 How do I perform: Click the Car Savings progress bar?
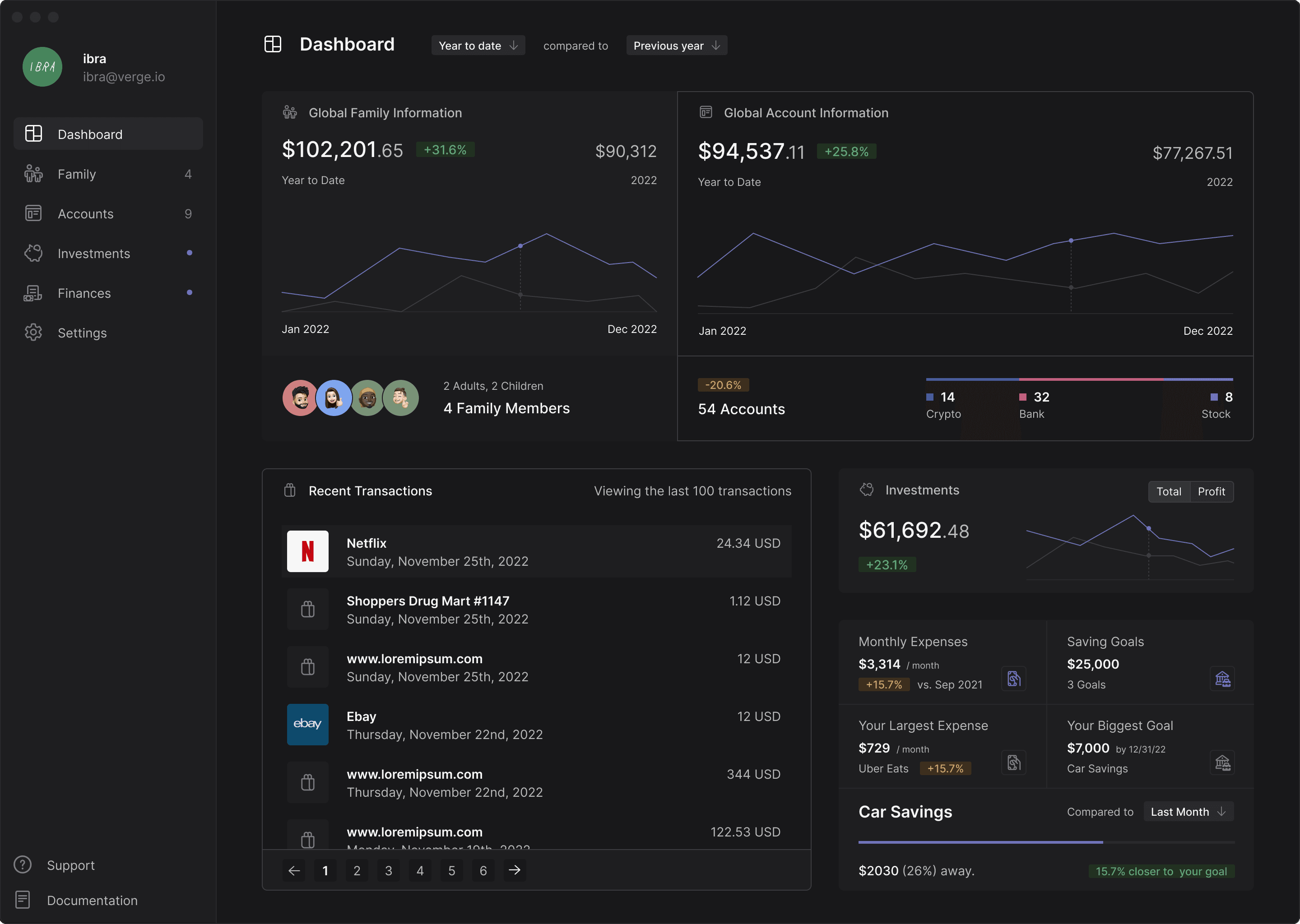tap(1046, 842)
